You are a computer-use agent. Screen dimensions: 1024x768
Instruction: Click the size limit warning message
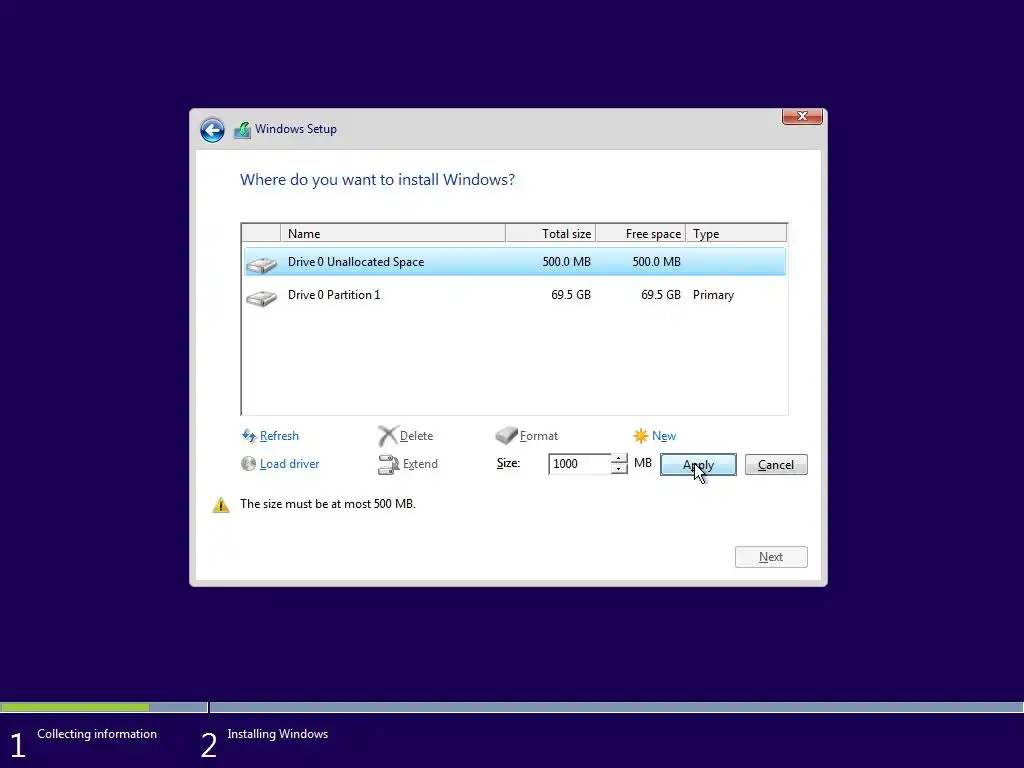coord(328,504)
